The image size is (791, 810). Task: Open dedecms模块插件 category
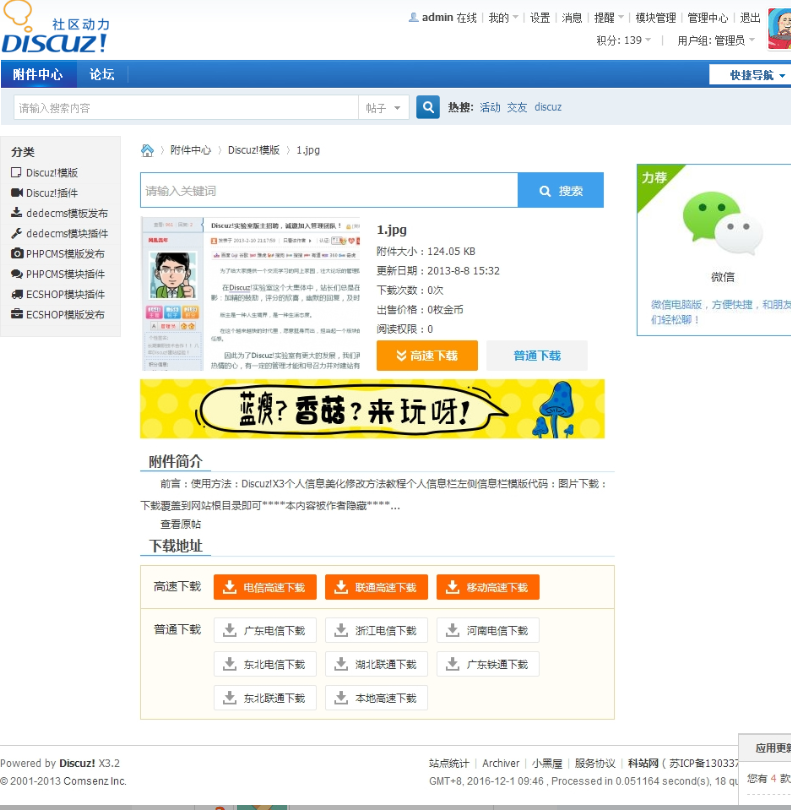pos(67,233)
